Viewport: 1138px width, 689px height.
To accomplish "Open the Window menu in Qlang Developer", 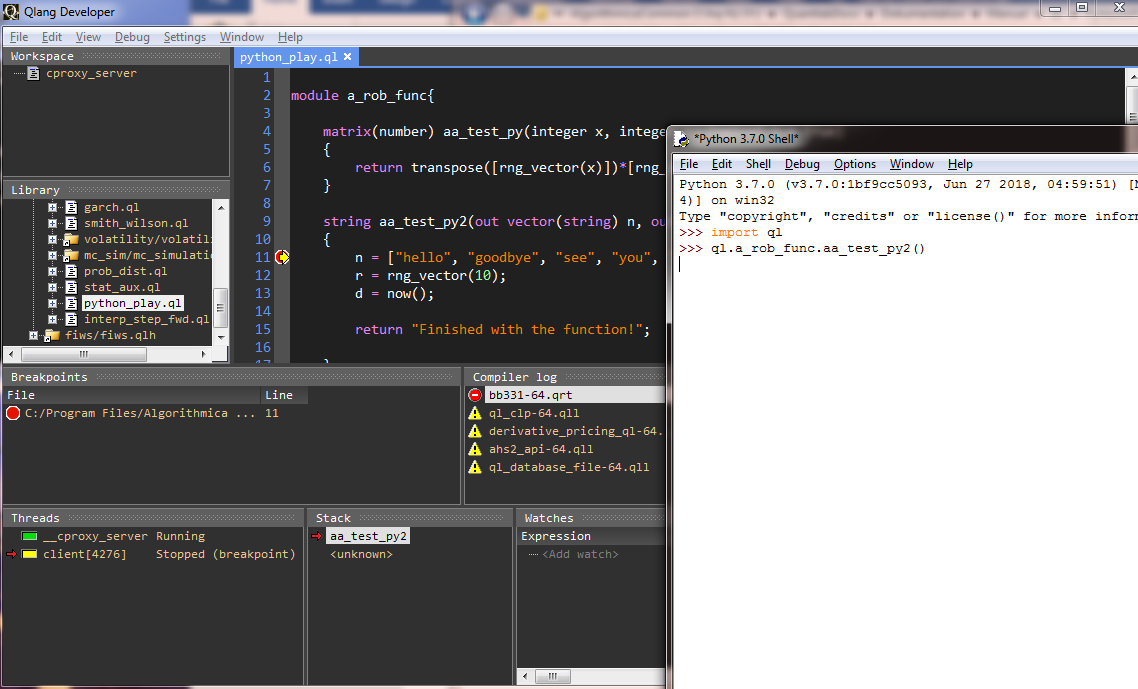I will tap(242, 37).
